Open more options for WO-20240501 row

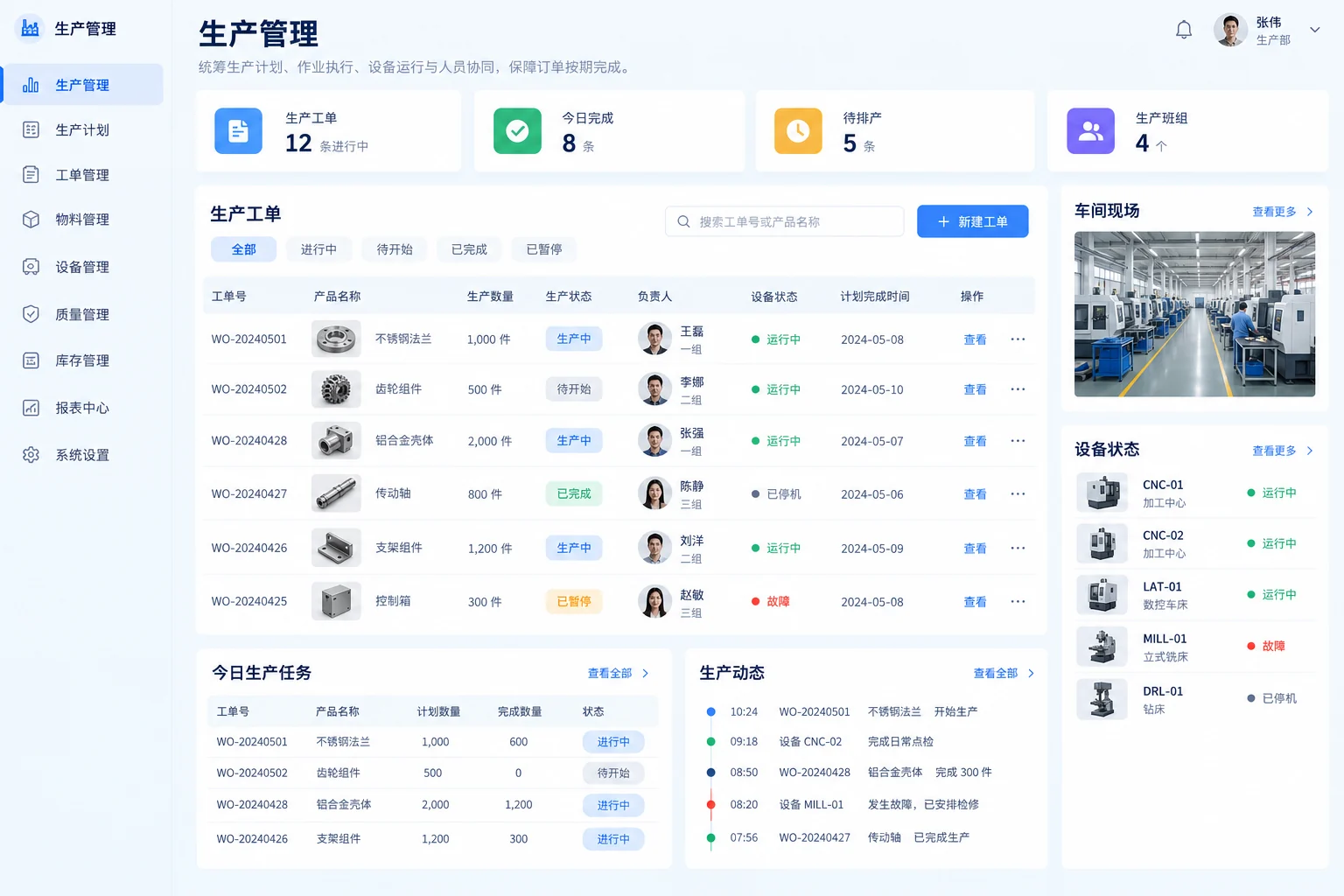point(1018,339)
